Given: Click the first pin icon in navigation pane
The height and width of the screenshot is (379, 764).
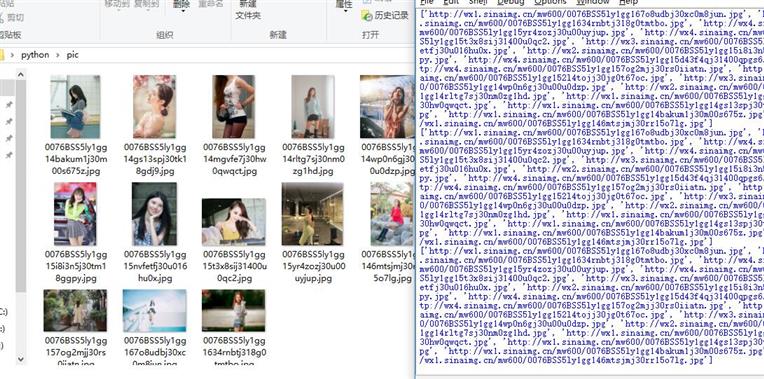Looking at the screenshot, I should [x=8, y=105].
